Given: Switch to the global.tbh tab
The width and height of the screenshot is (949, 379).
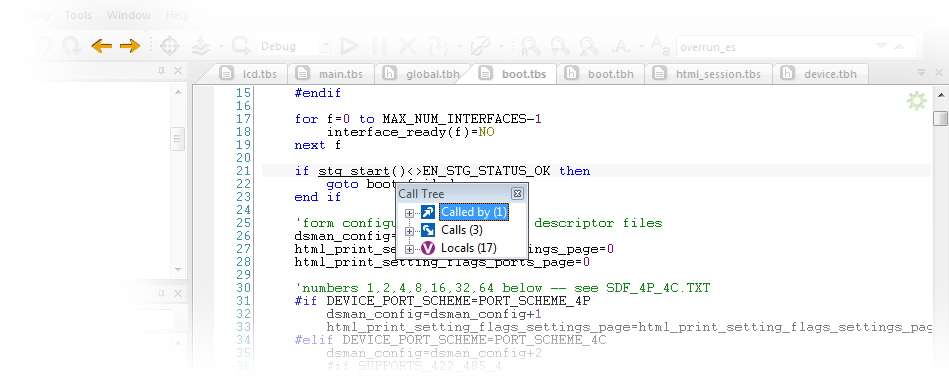Looking at the screenshot, I should point(422,74).
